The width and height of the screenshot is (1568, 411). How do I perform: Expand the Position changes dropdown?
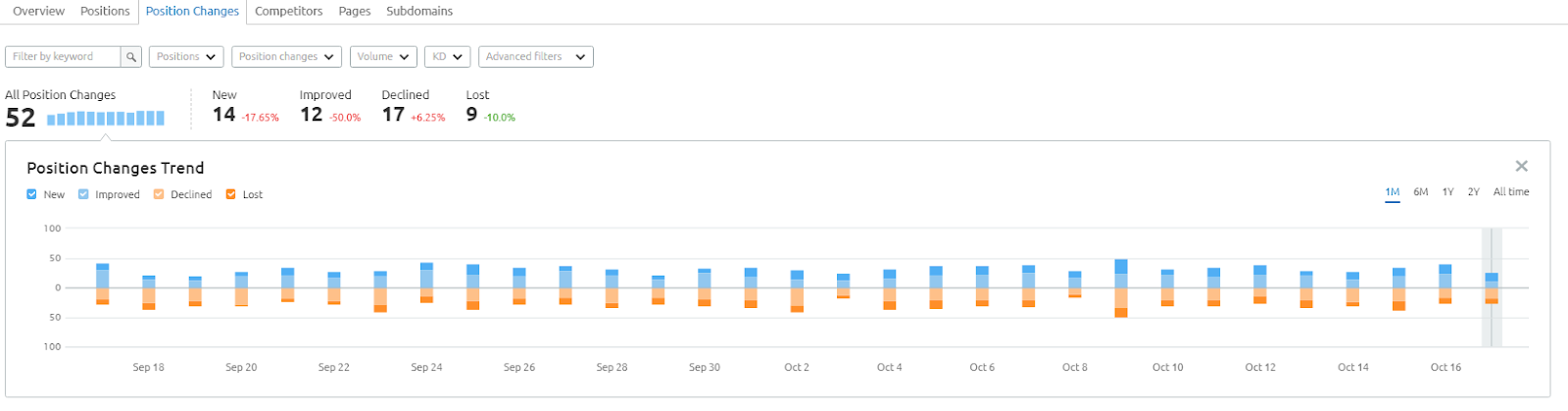pyautogui.click(x=286, y=57)
